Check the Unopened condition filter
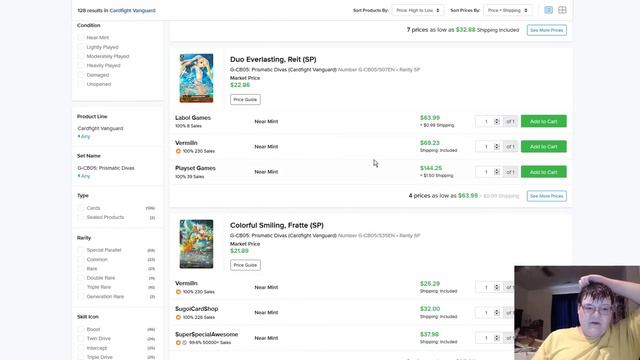Image resolution: width=640 pixels, height=360 pixels. tap(81, 84)
